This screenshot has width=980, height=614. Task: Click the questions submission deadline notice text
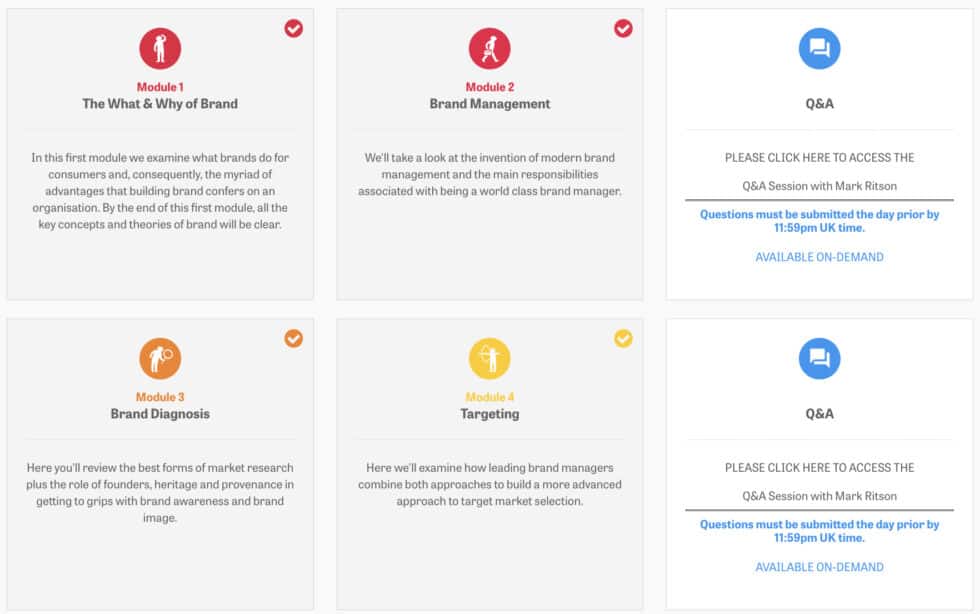pos(818,221)
